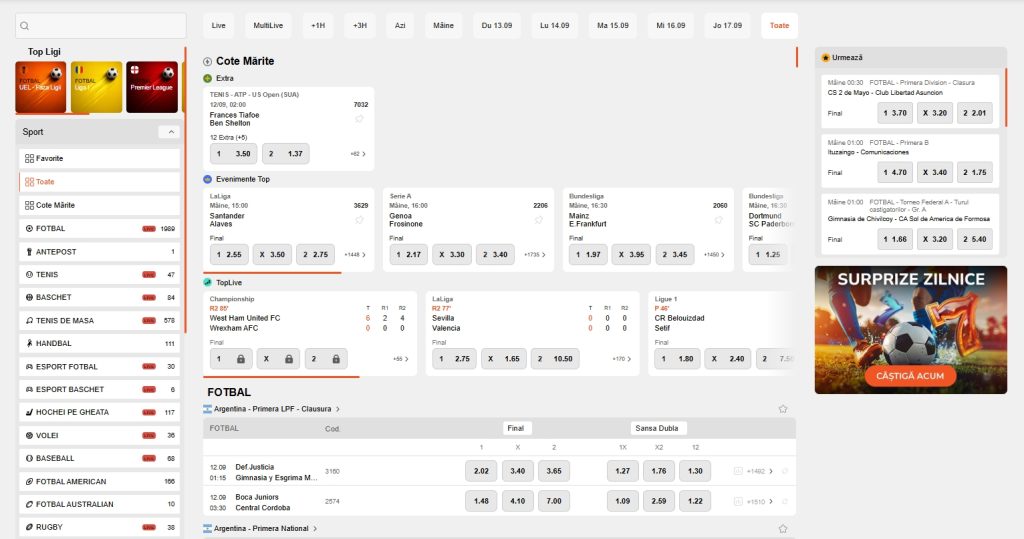This screenshot has width=1024, height=539.
Task: Click the TopLive section icon
Action: click(208, 283)
